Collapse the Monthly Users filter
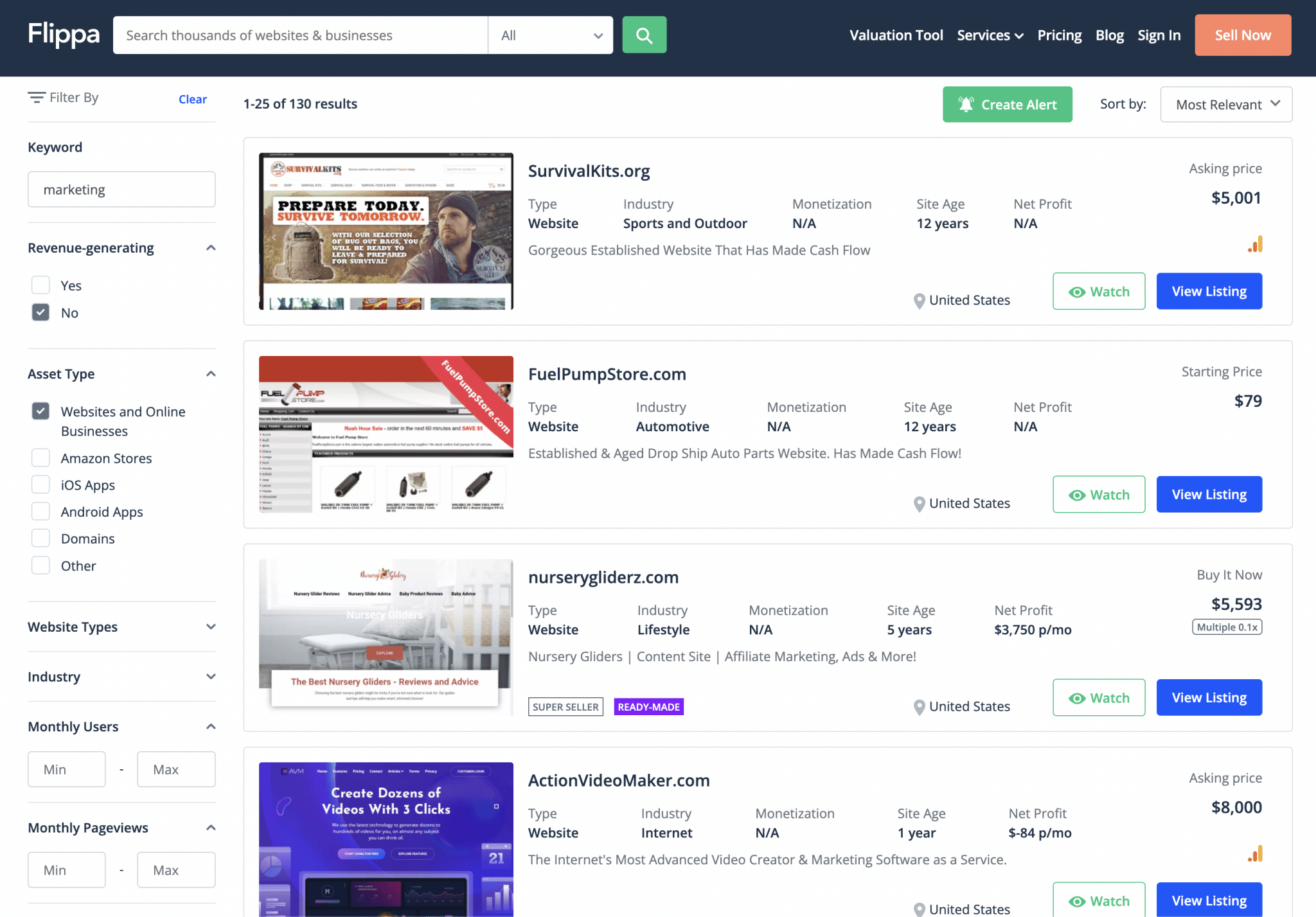Screen dimensions: 1316x917 [x=211, y=727]
